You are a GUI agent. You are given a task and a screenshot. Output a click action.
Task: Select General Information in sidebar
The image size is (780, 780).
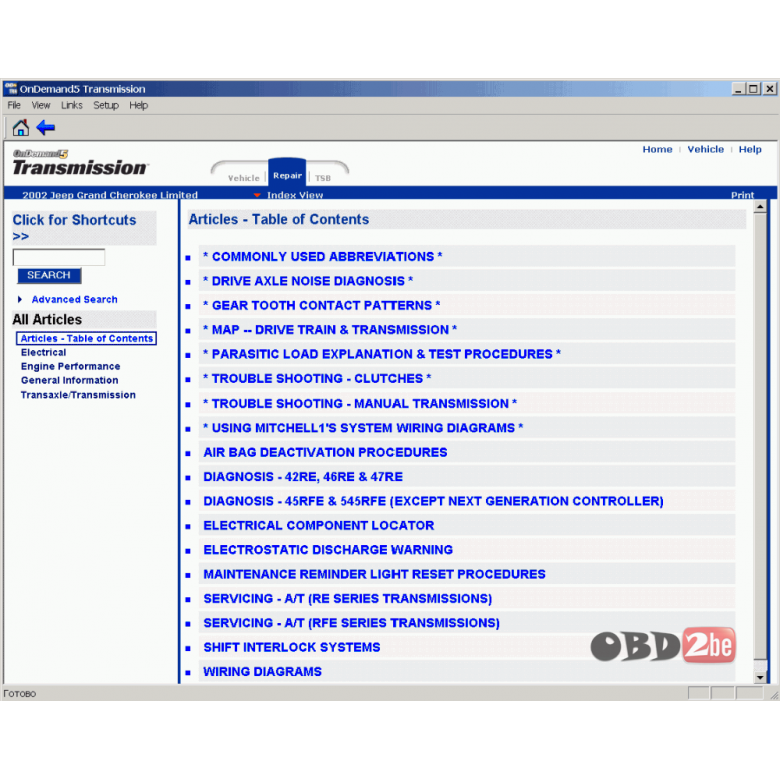point(70,380)
